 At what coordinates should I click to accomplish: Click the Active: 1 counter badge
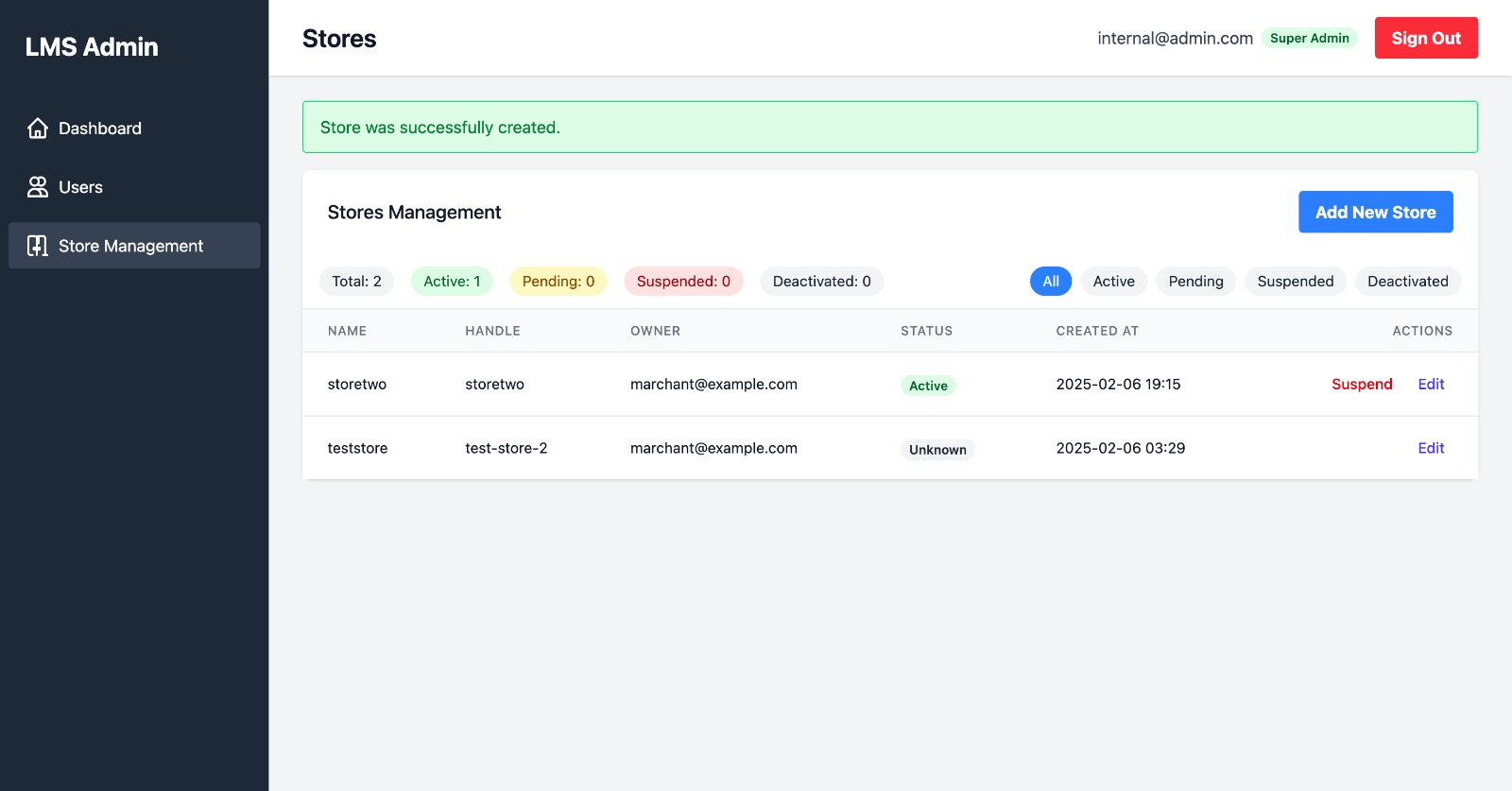(x=452, y=281)
